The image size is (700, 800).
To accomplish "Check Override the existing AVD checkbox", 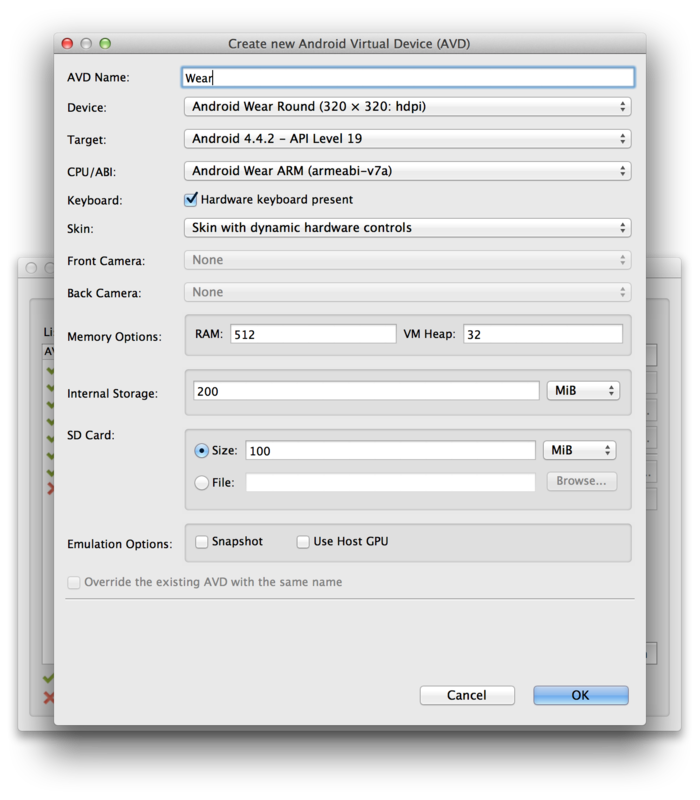I will 74,583.
